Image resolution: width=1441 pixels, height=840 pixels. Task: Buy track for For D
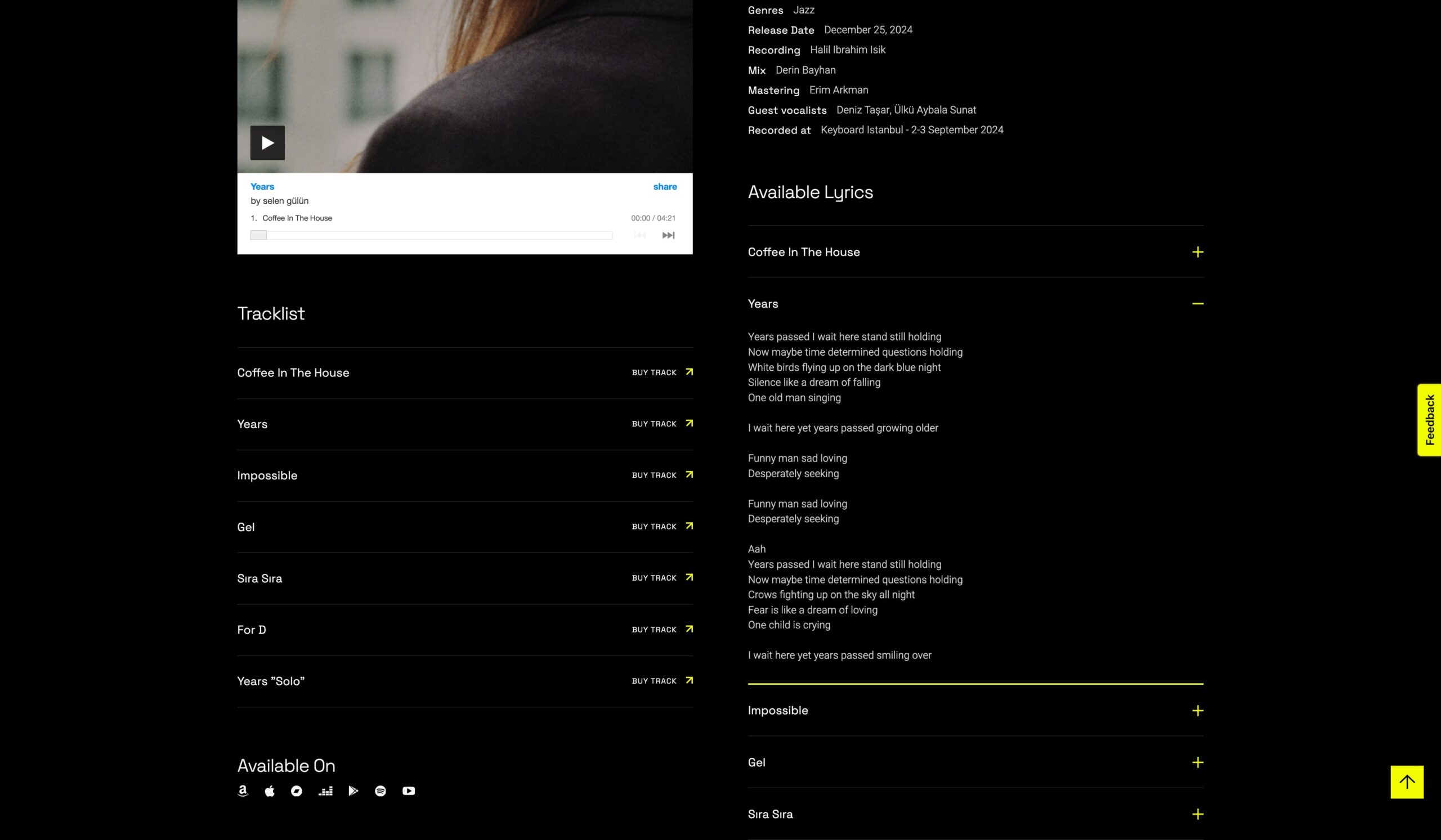[x=662, y=629]
